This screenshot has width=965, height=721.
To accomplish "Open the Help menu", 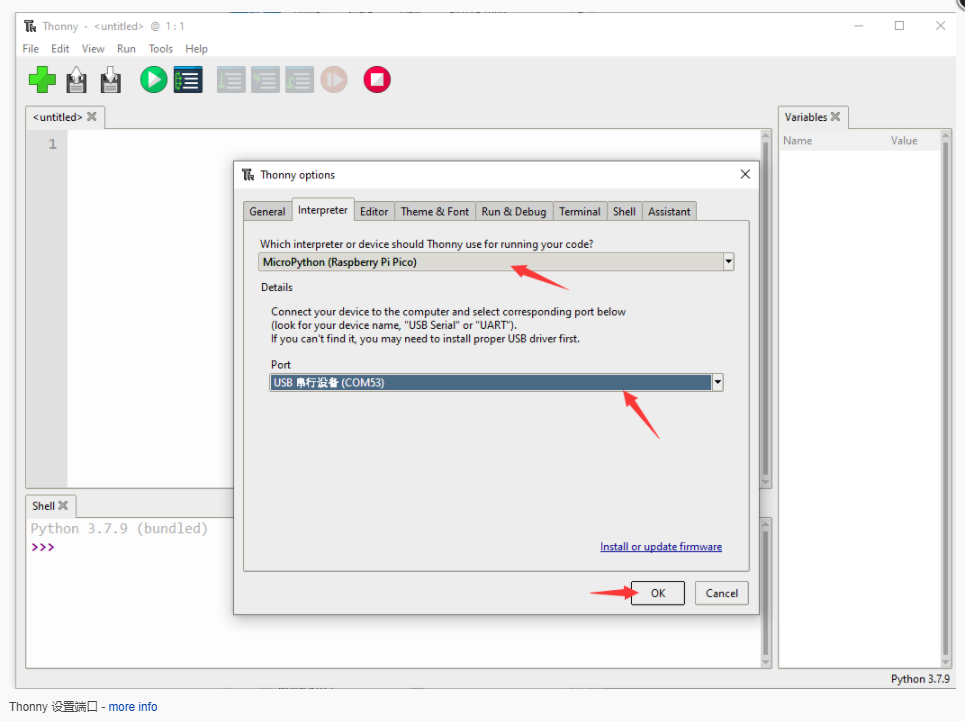I will tap(196, 49).
